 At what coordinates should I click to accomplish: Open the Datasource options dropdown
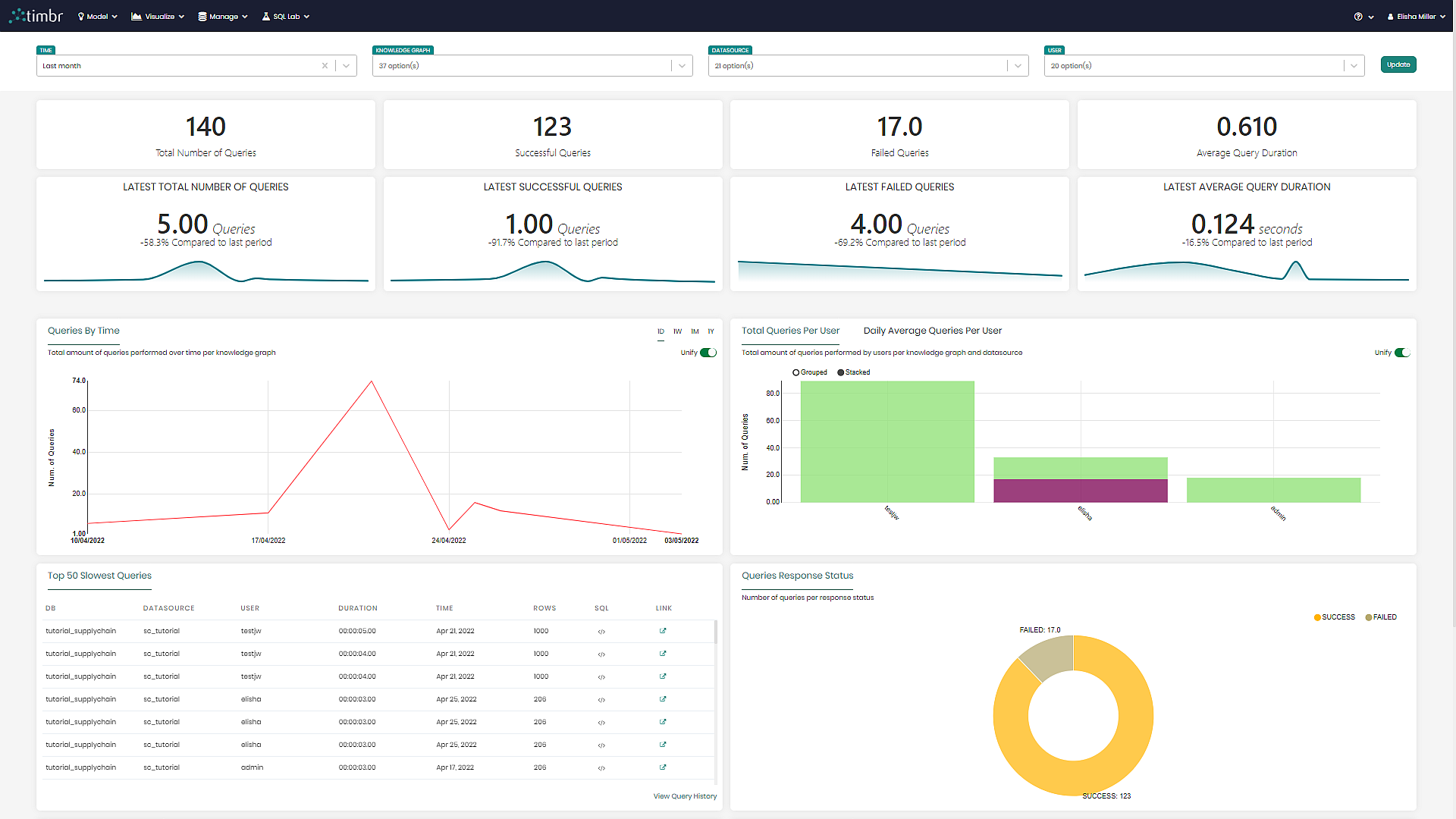point(1018,65)
